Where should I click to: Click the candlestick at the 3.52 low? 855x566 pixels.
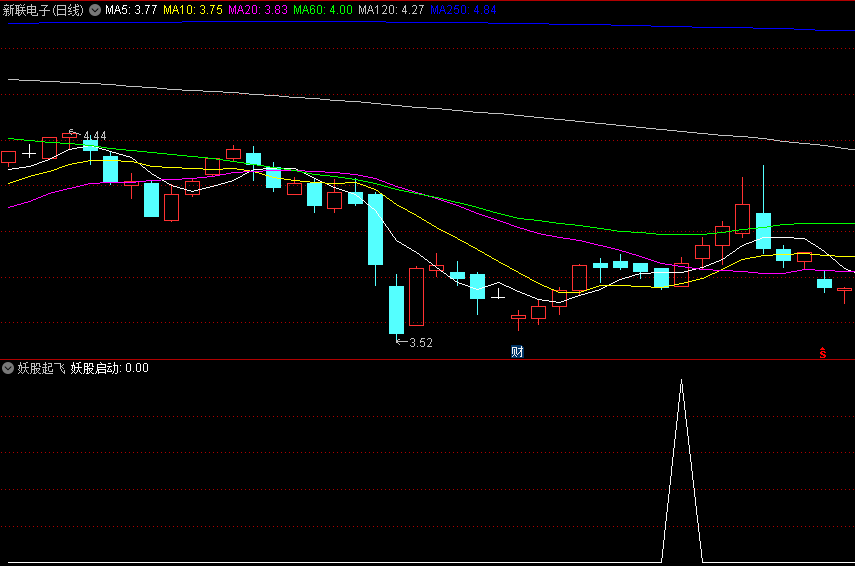click(x=396, y=309)
